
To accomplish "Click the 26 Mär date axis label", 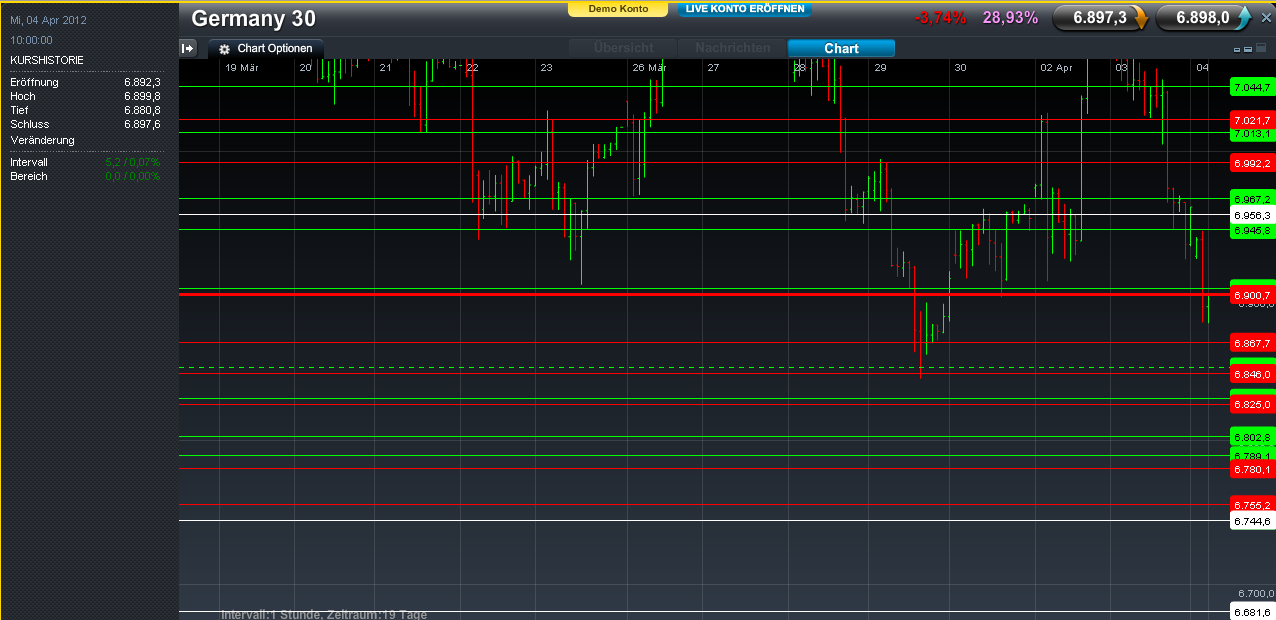I will 649,67.
